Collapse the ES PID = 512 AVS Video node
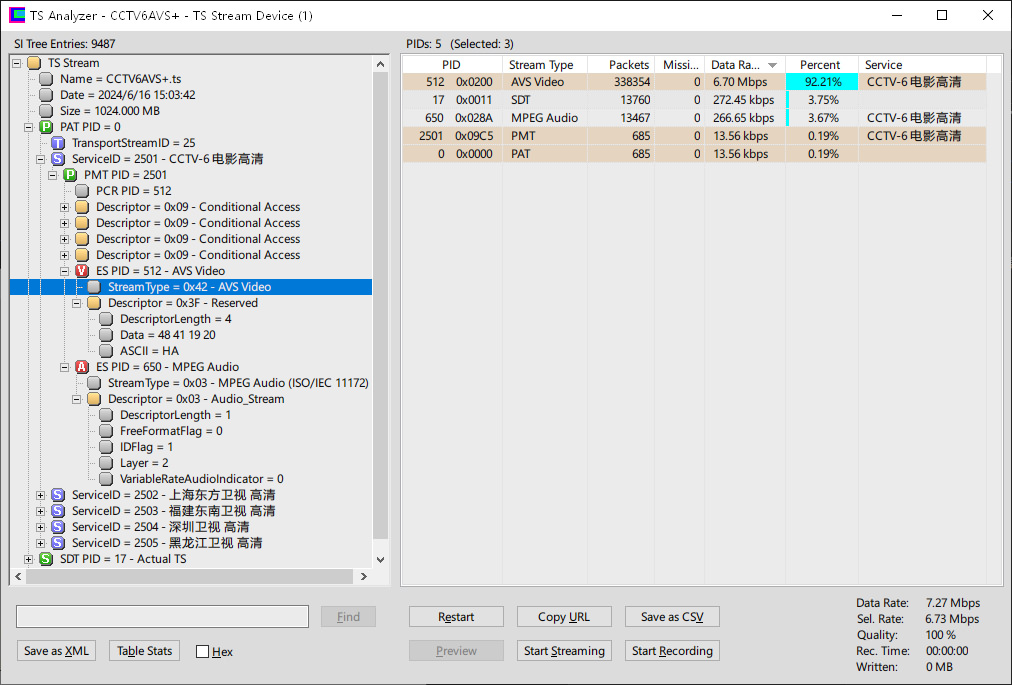The width and height of the screenshot is (1012, 685). (x=65, y=271)
